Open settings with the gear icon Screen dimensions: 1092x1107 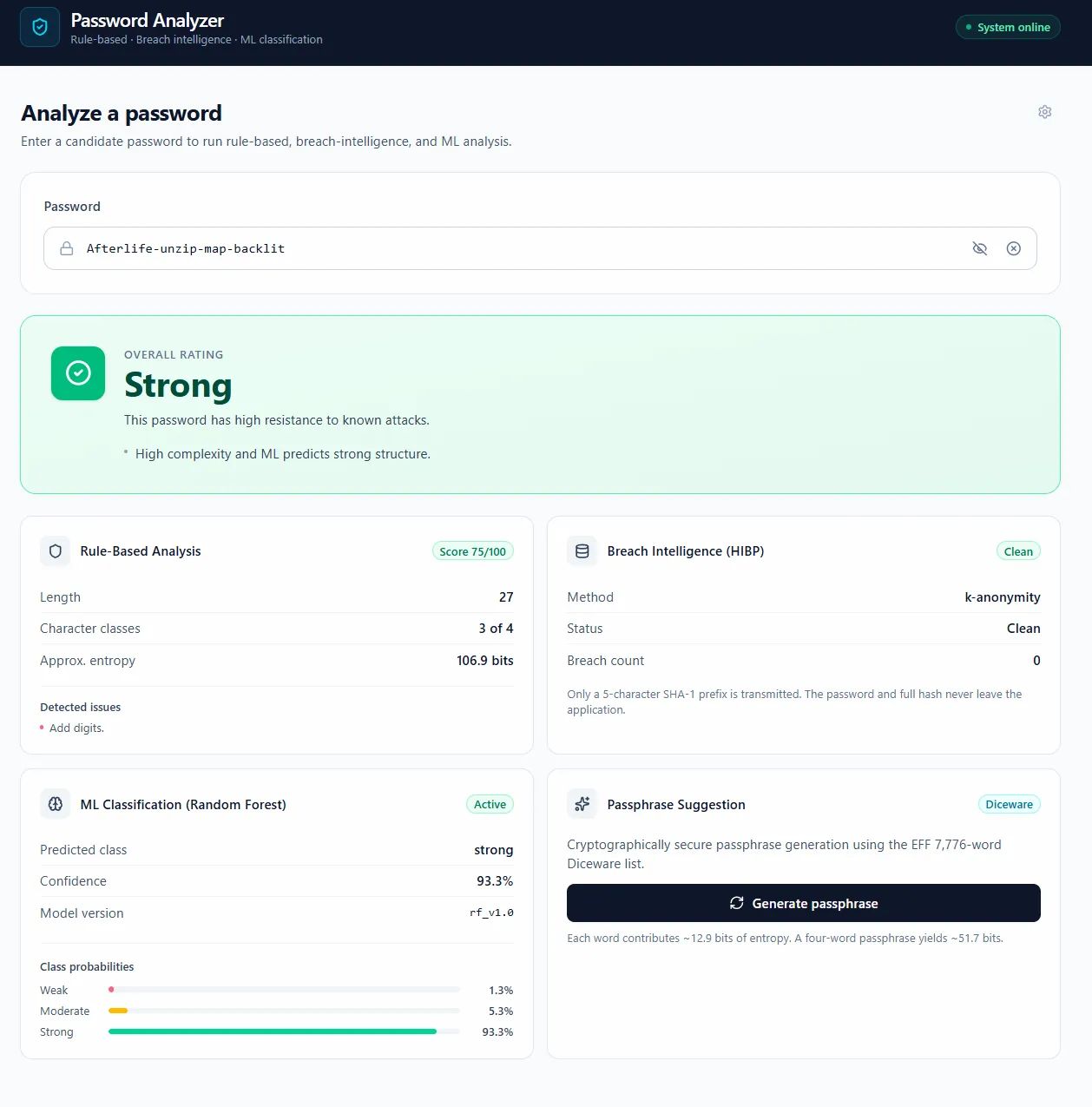tap(1045, 112)
